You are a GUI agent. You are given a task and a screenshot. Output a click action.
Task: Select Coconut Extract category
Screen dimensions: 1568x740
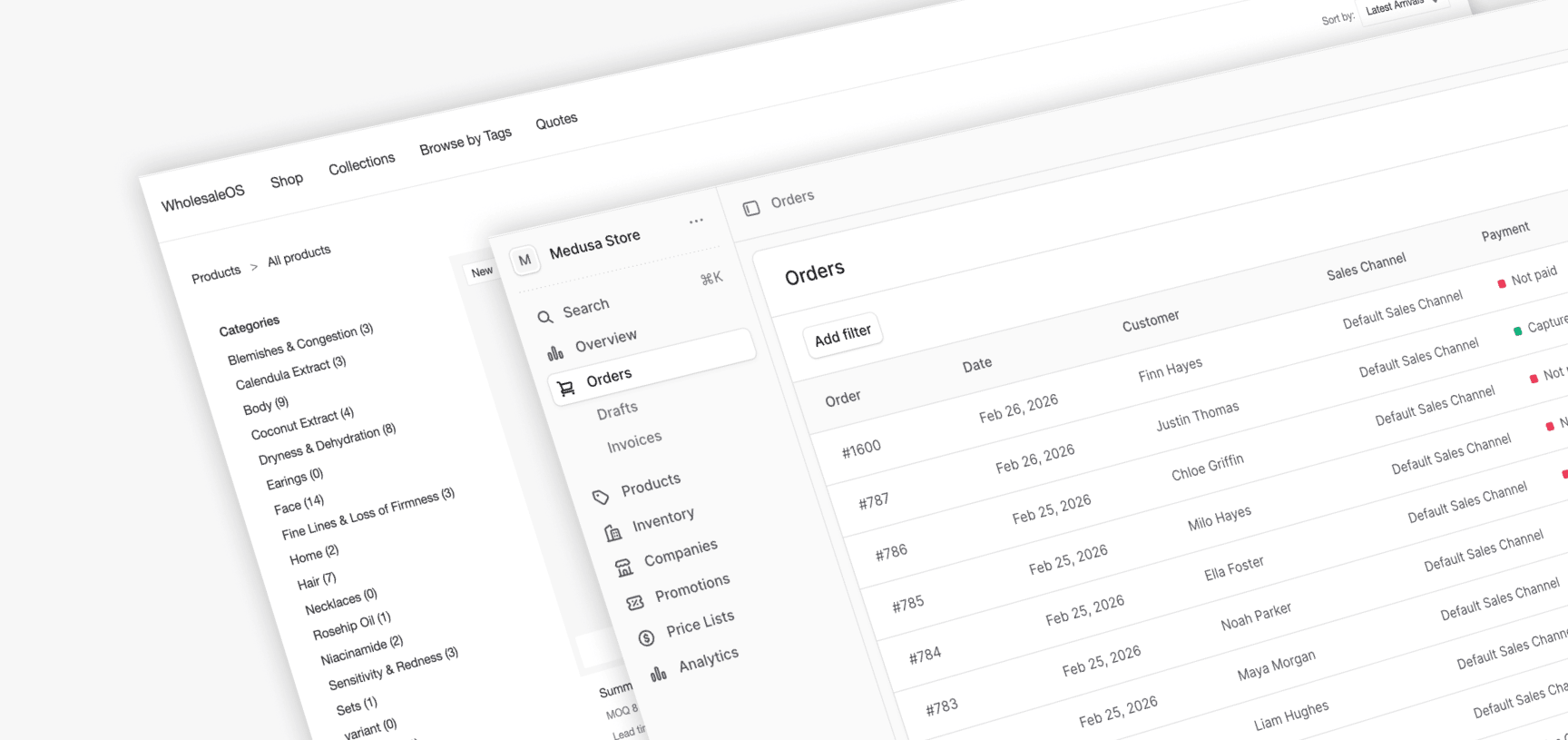(x=302, y=424)
